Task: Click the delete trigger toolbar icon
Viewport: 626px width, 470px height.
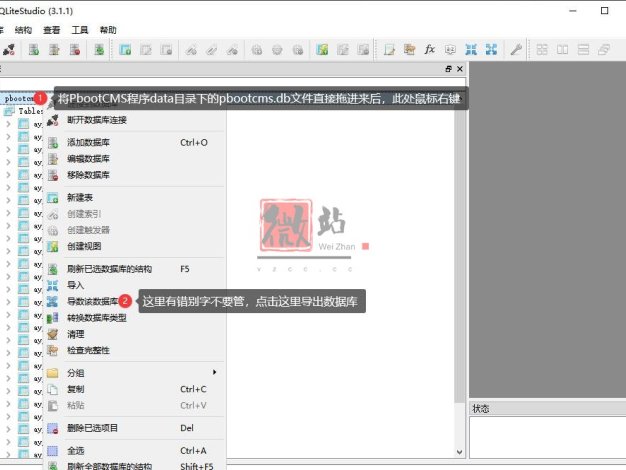Action: click(297, 50)
